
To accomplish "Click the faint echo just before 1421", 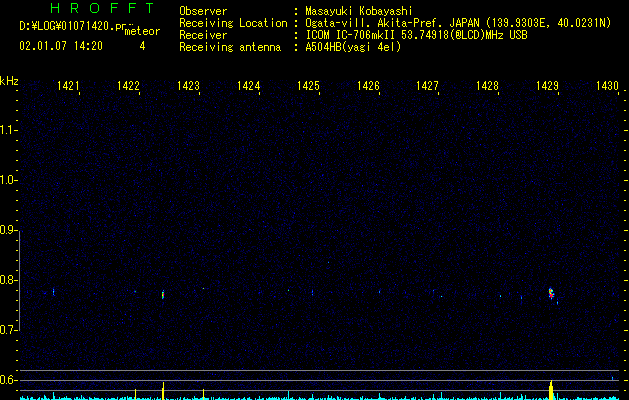I will (x=53, y=292).
